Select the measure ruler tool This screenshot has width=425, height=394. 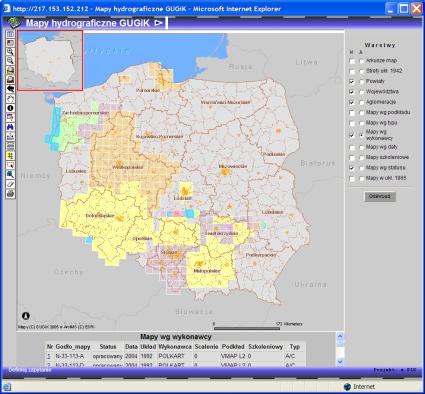10,184
